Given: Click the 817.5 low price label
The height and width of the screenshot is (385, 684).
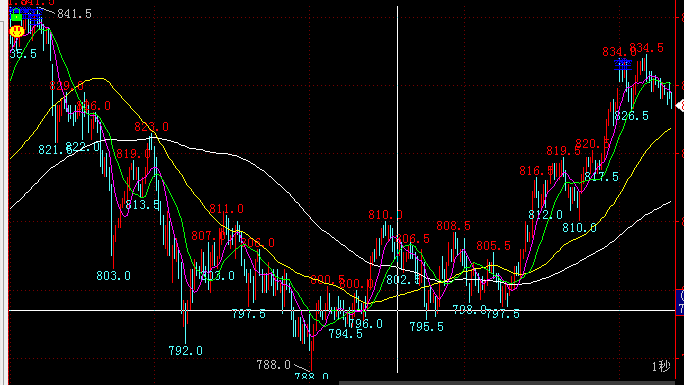Looking at the screenshot, I should click(x=602, y=177).
